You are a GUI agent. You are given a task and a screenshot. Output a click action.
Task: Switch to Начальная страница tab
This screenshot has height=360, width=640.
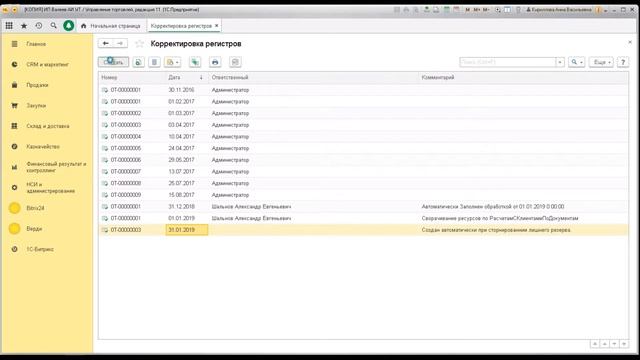tap(111, 26)
